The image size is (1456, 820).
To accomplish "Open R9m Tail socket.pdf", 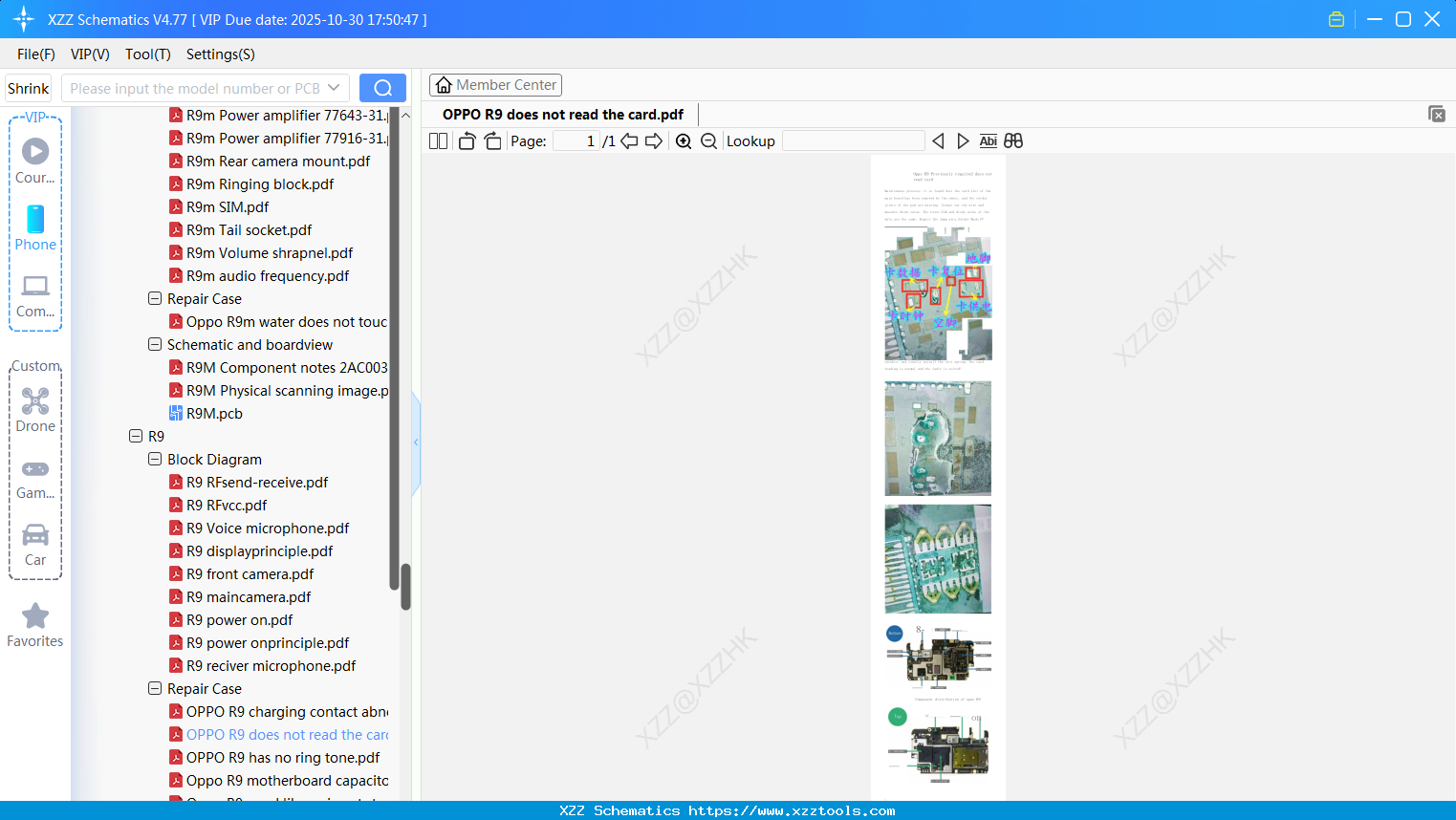I will pos(240,230).
